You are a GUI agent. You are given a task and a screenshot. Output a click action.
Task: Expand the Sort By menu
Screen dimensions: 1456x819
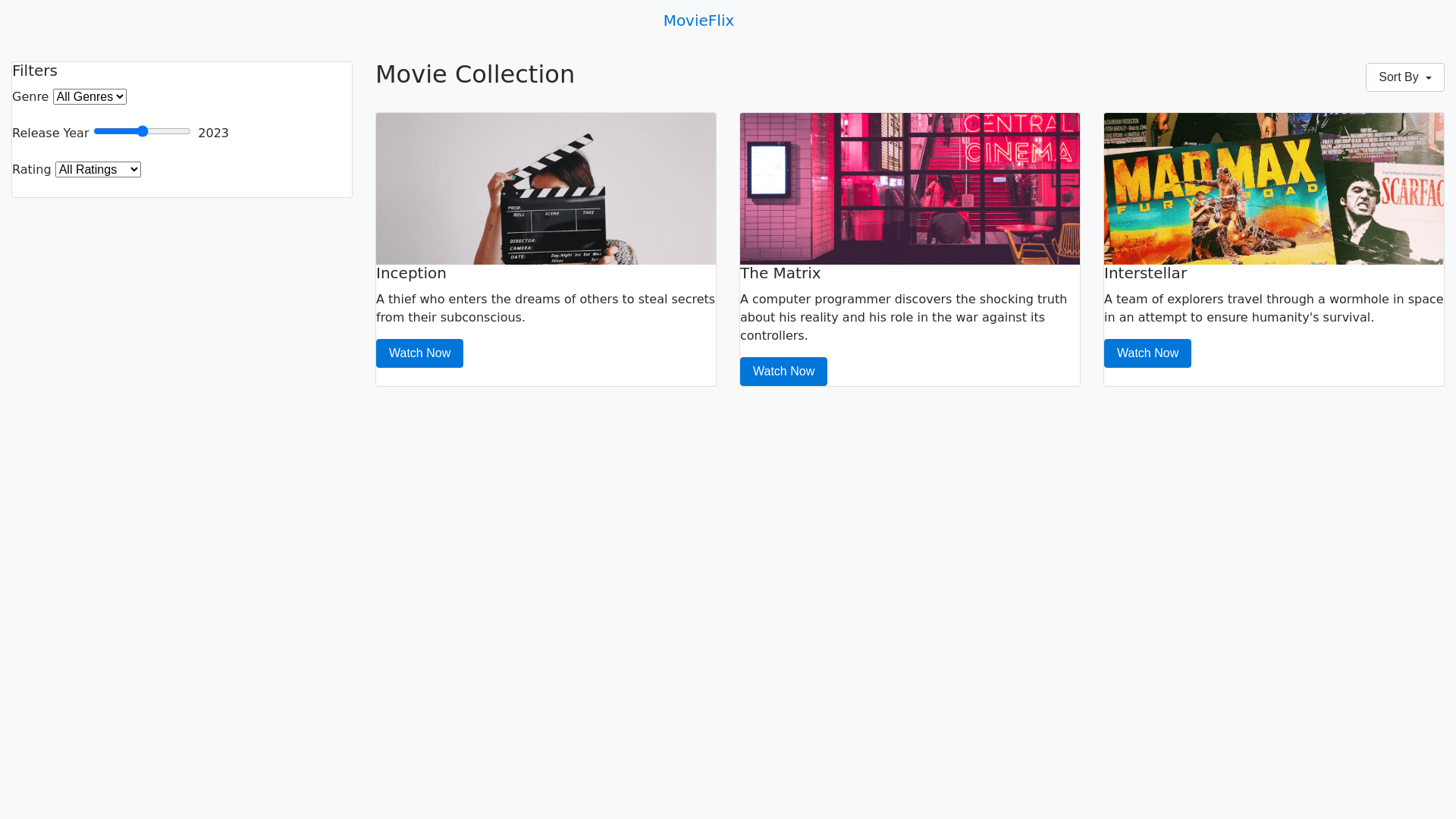pos(1404,77)
